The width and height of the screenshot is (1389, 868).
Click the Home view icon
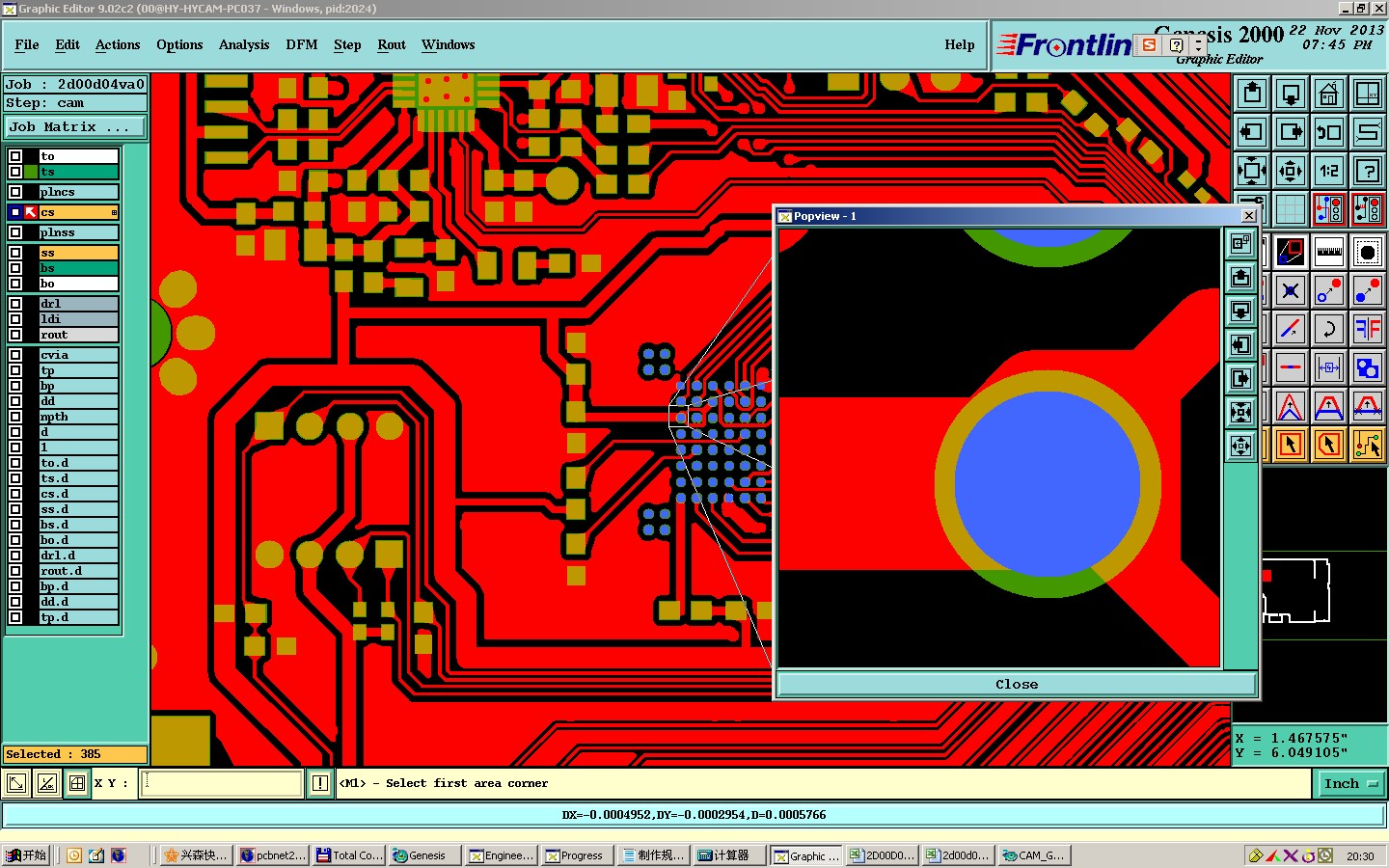tap(1329, 94)
